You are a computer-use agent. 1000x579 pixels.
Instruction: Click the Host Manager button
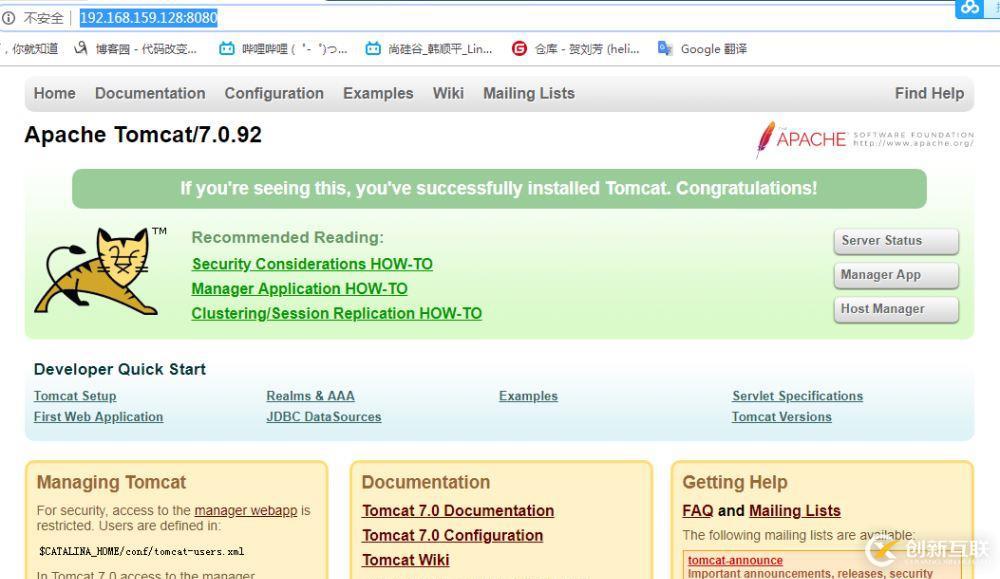(x=896, y=309)
